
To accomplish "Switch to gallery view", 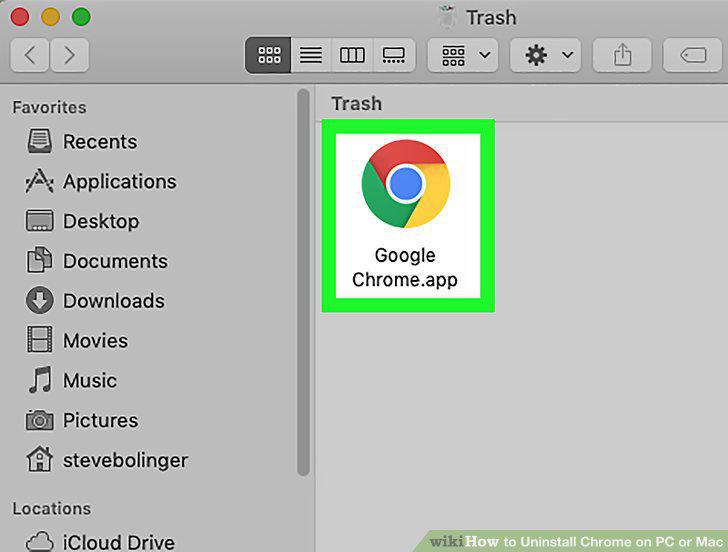I will [394, 55].
